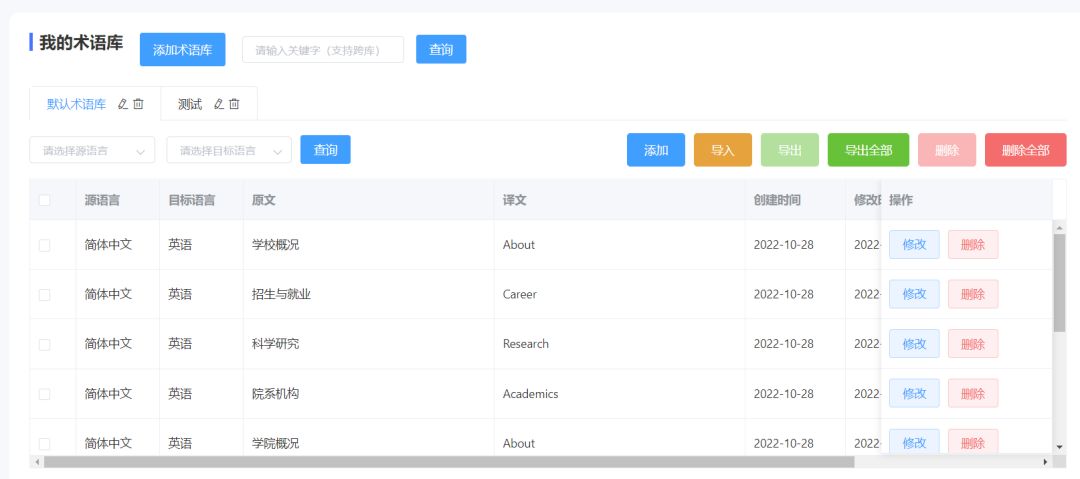Click 查询 next to the keyword search box
This screenshot has width=1080, height=479.
click(441, 50)
